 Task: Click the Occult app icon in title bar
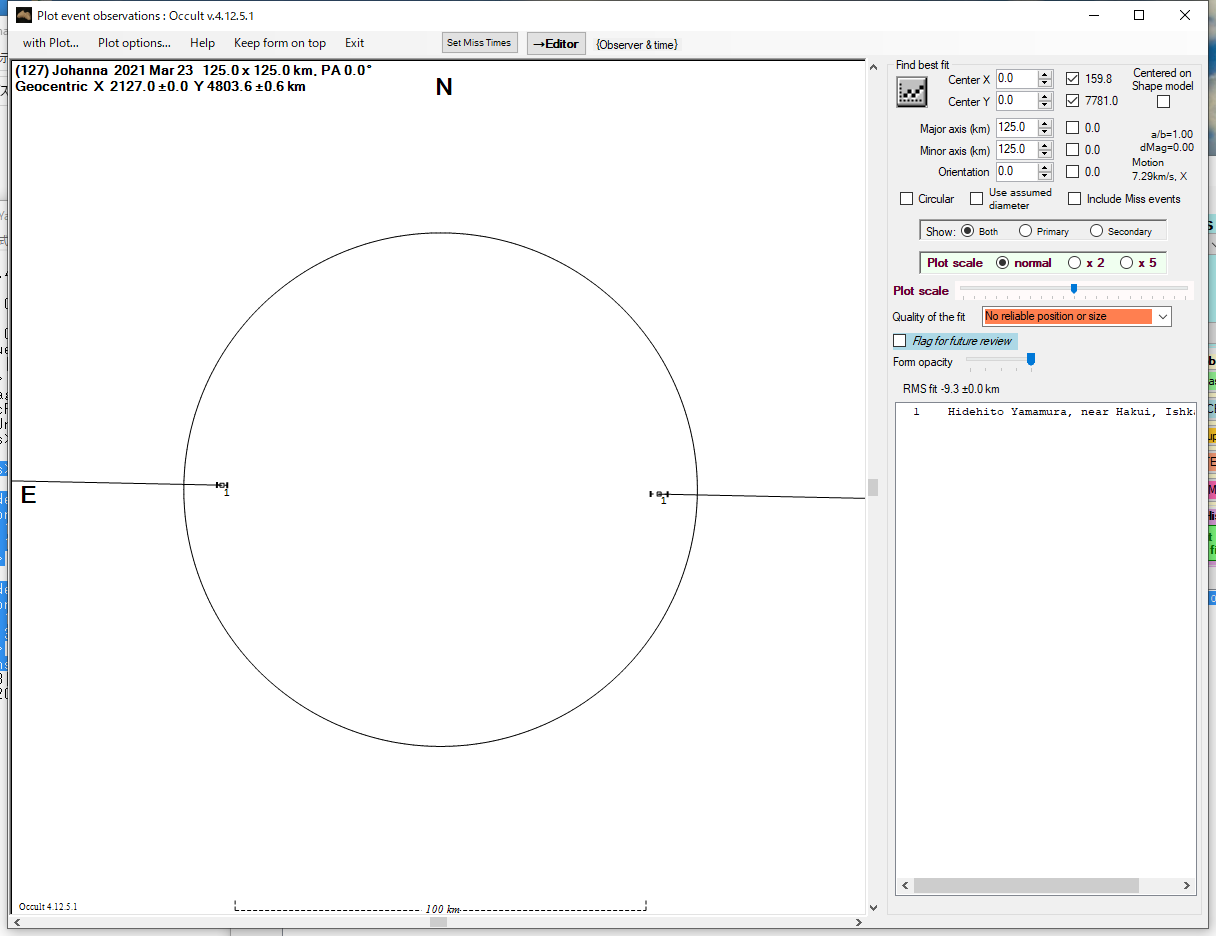[x=24, y=15]
